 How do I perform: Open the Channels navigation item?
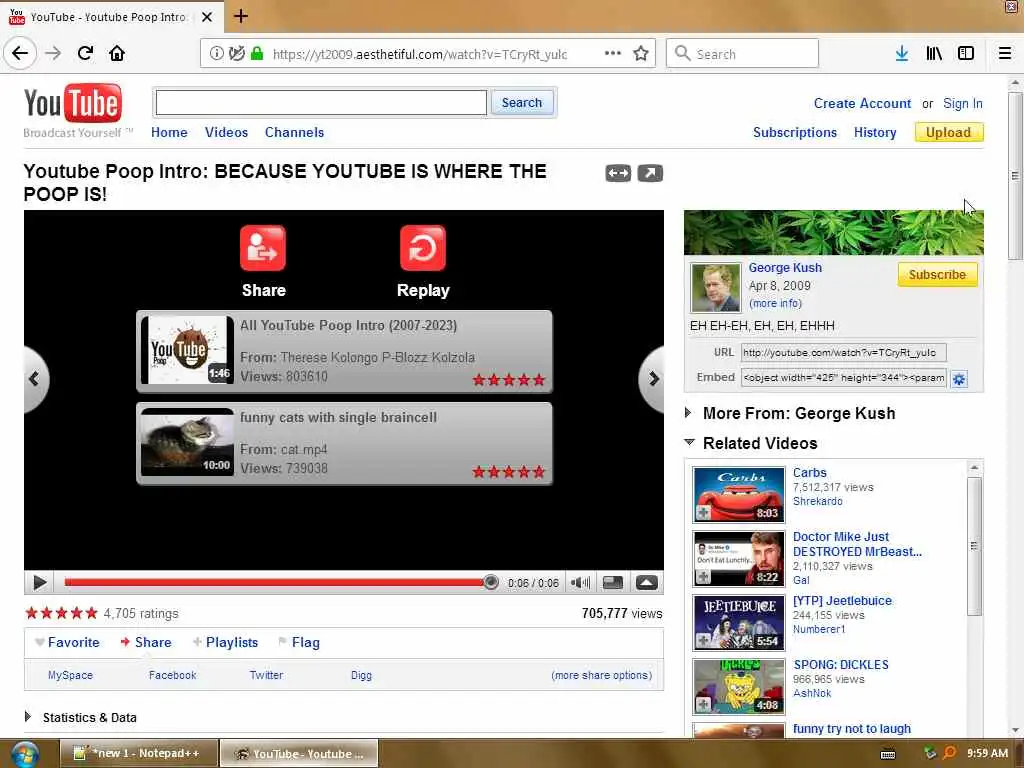click(295, 133)
